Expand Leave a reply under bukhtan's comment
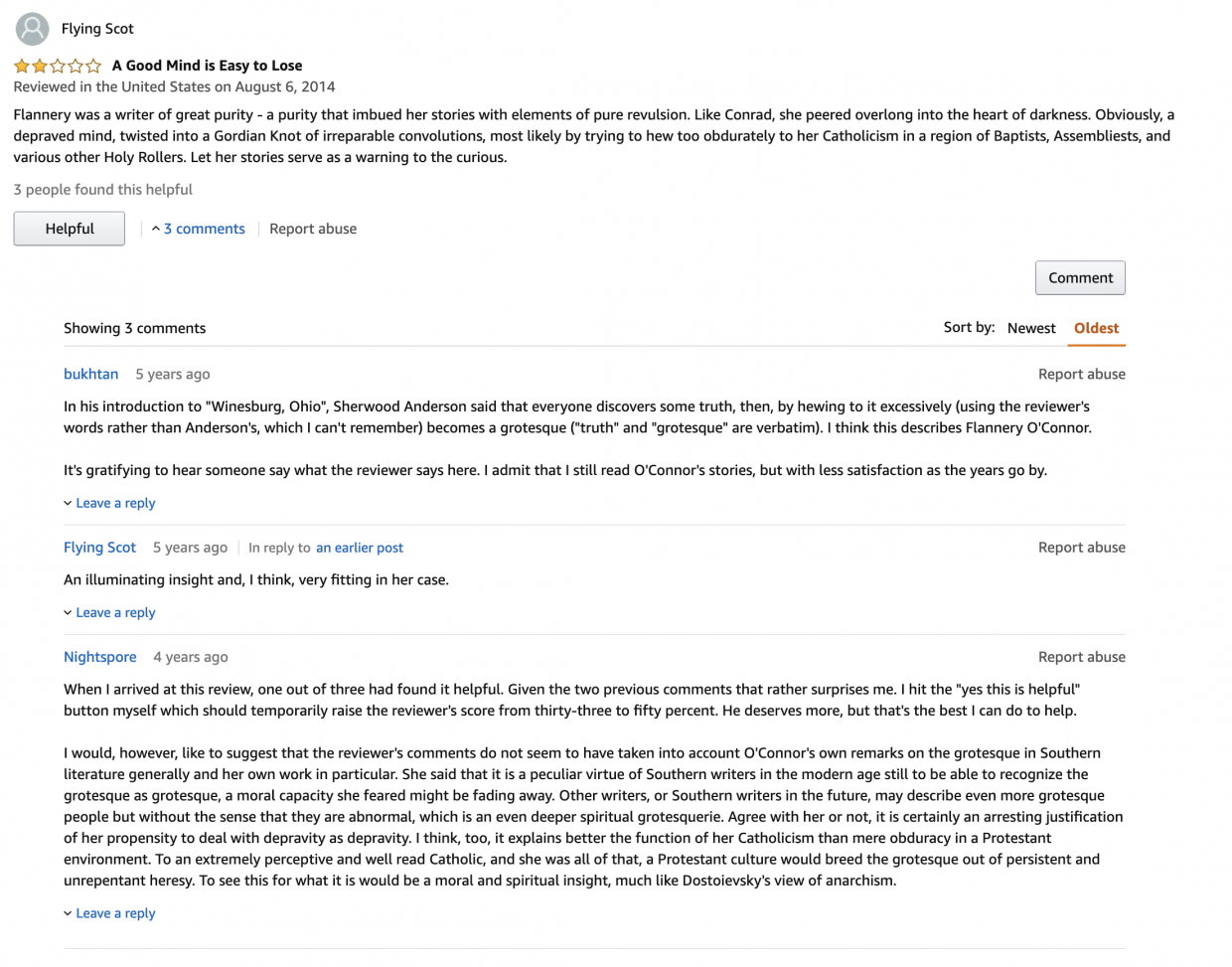1232x967 pixels. (x=109, y=503)
